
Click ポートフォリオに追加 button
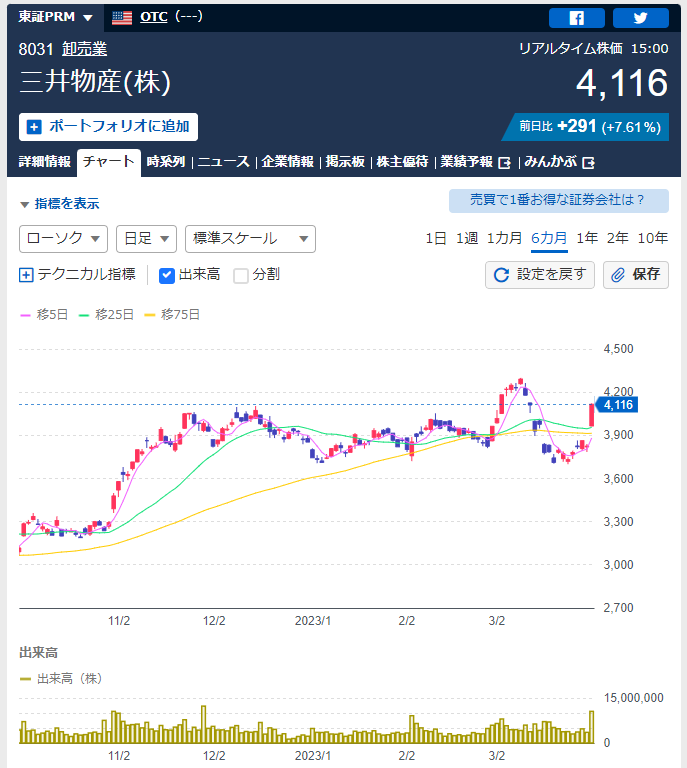click(108, 127)
